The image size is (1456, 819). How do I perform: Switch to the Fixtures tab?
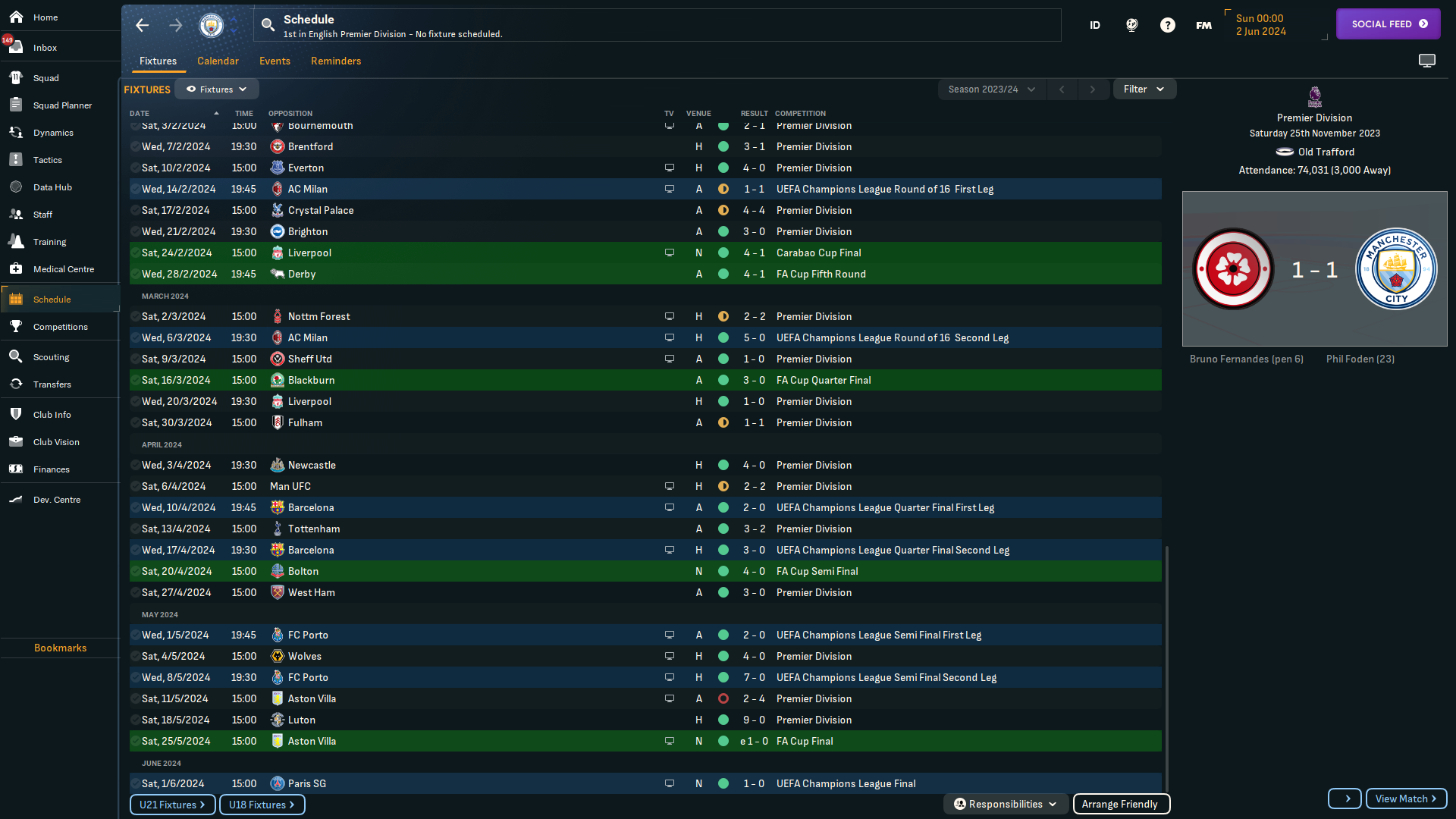click(x=158, y=61)
